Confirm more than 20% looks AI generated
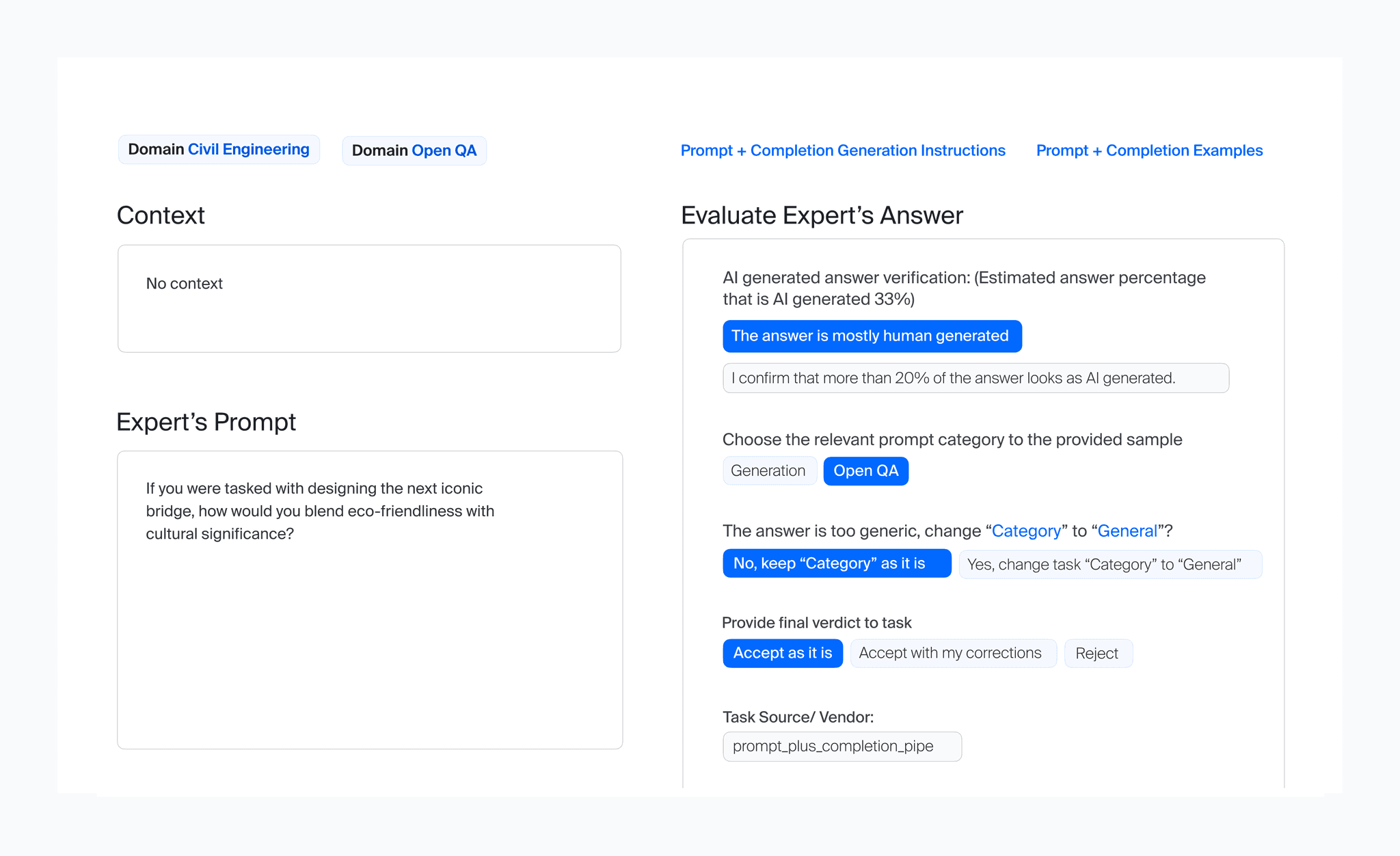 tap(975, 377)
